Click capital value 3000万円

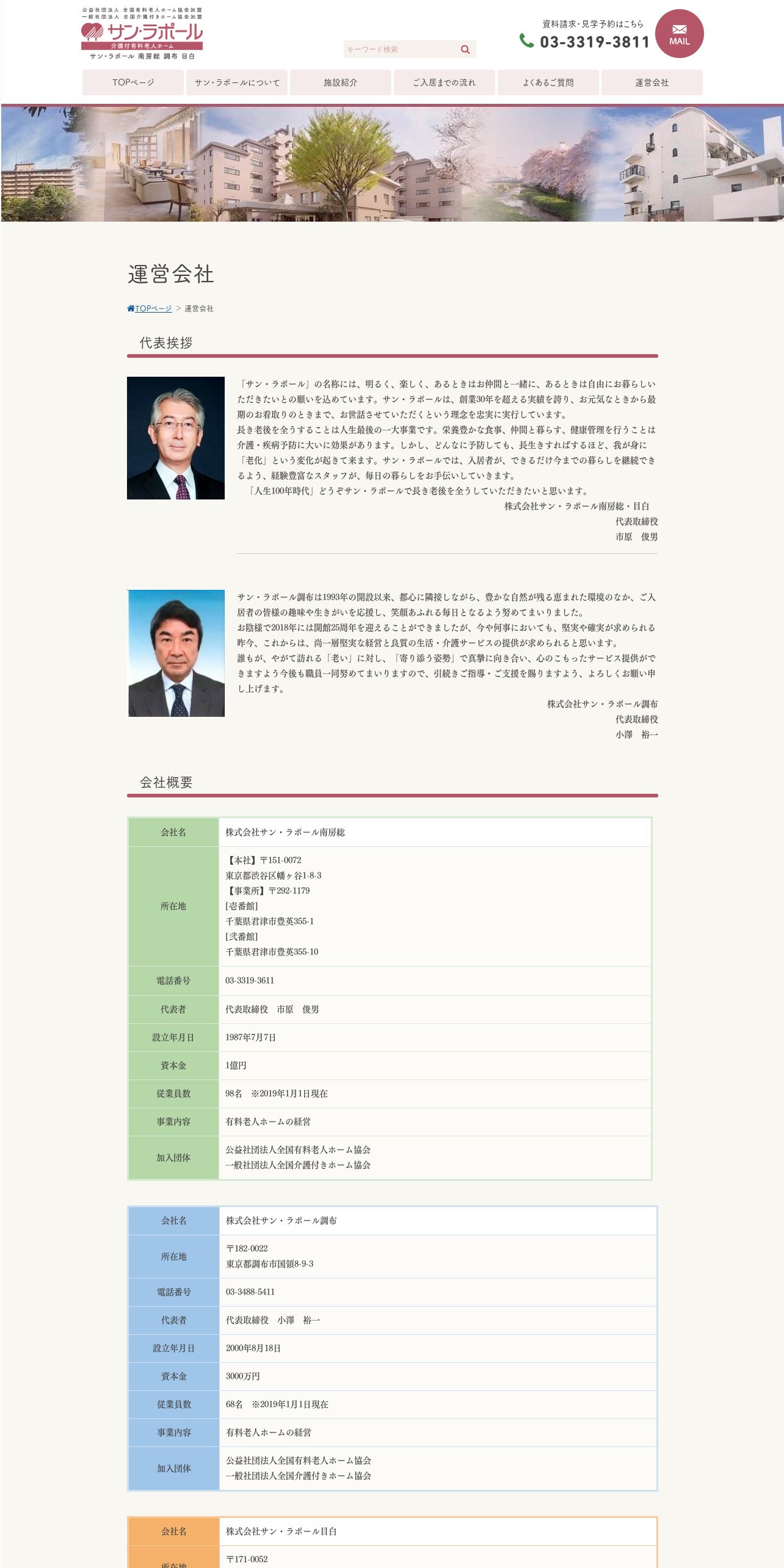pyautogui.click(x=243, y=1376)
